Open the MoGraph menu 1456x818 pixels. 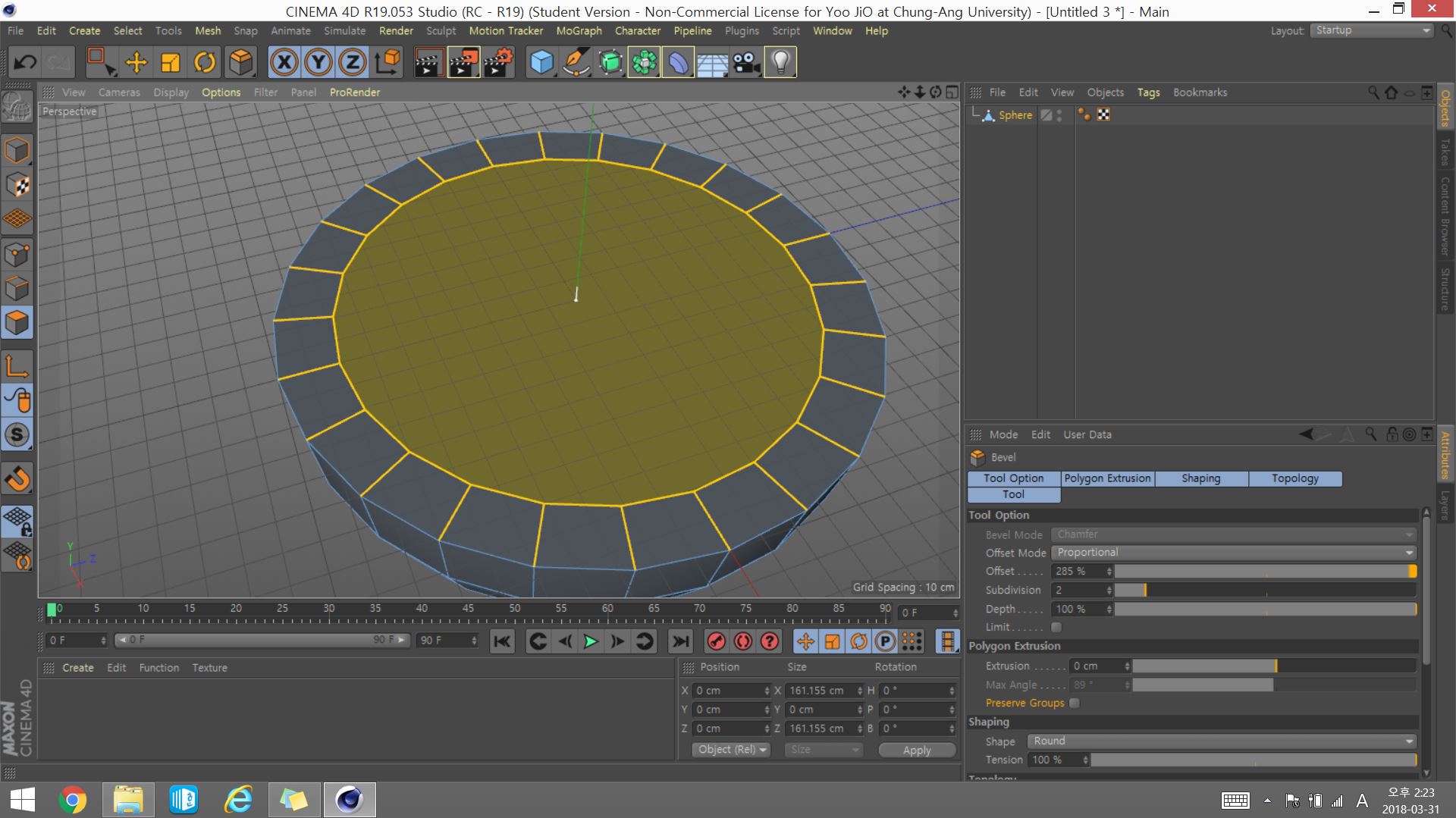coord(579,30)
